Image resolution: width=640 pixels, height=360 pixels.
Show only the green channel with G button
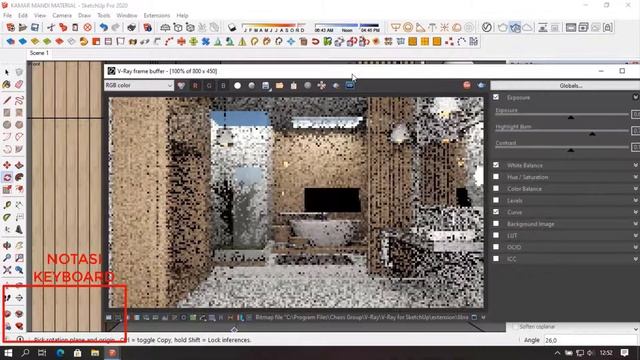[209, 86]
